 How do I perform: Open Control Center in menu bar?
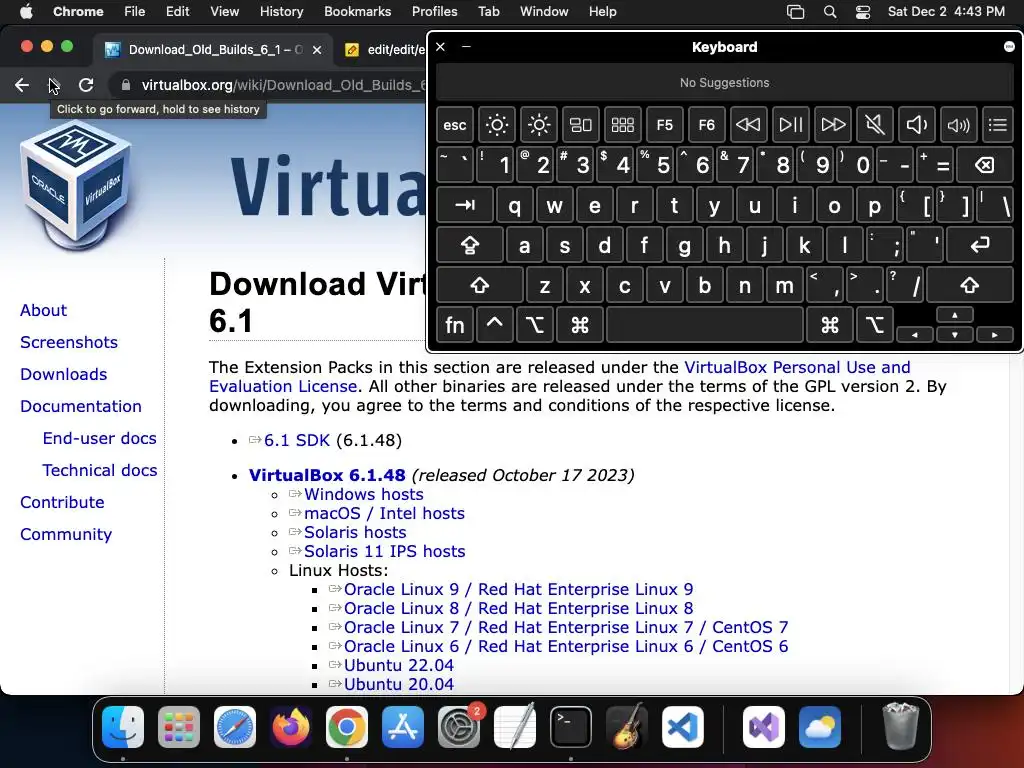tap(863, 12)
